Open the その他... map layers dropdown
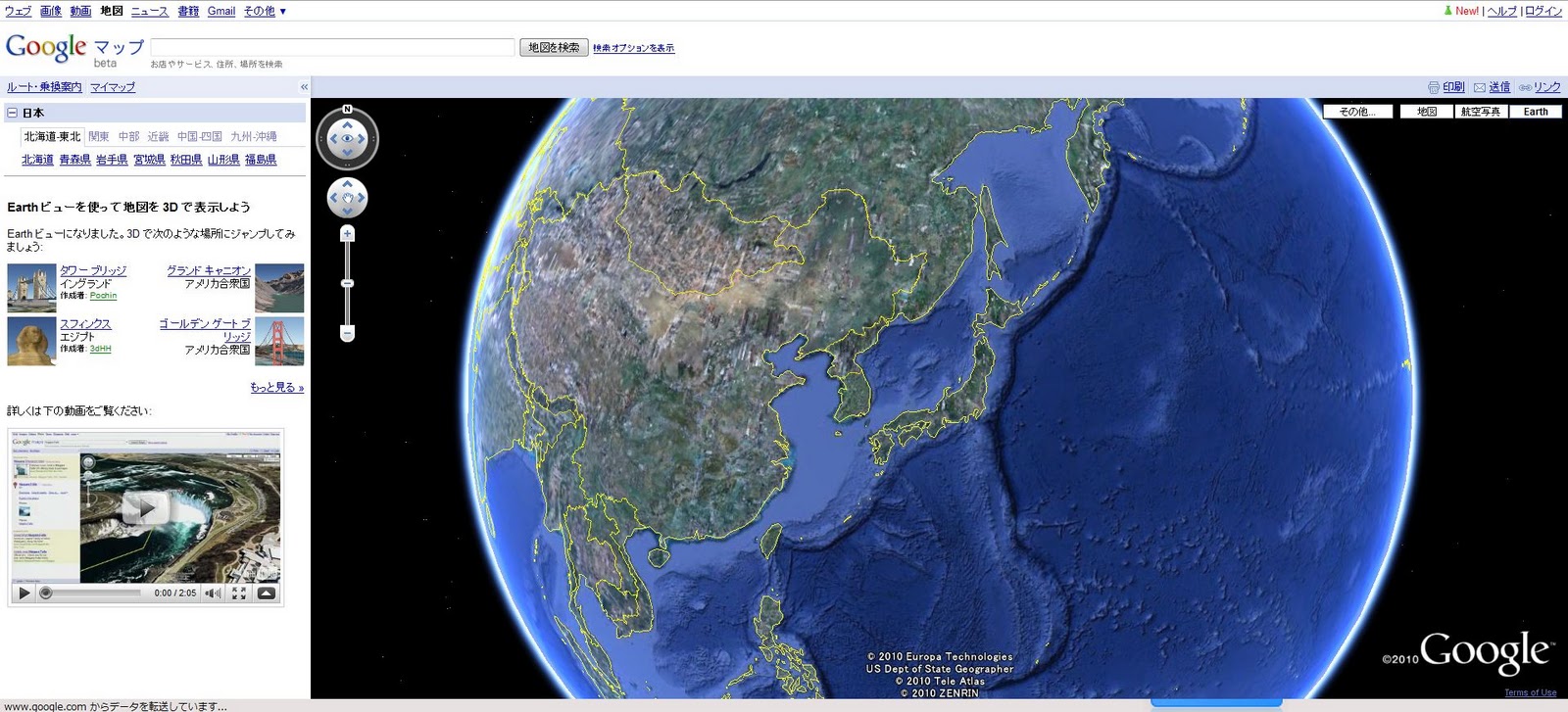1568x712 pixels. click(x=1357, y=112)
